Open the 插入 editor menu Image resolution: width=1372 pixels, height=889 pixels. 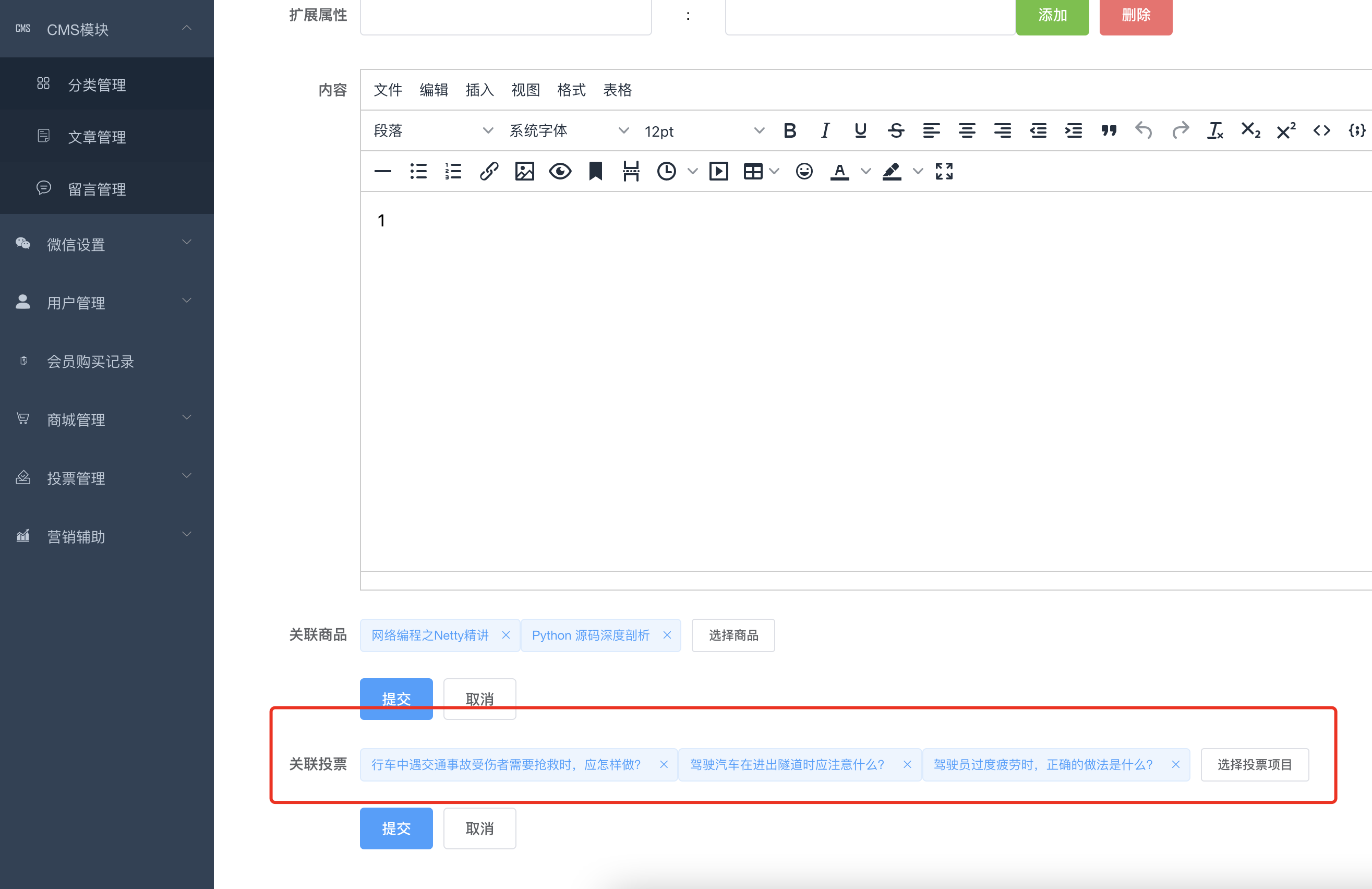click(x=479, y=90)
